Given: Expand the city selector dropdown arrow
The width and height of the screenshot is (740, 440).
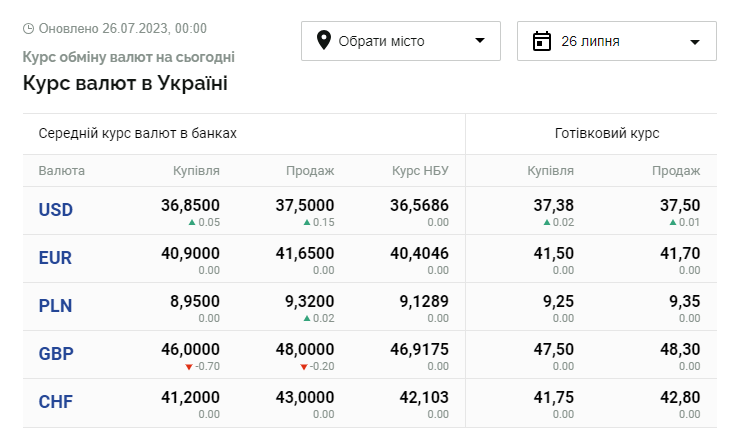Looking at the screenshot, I should [x=480, y=41].
